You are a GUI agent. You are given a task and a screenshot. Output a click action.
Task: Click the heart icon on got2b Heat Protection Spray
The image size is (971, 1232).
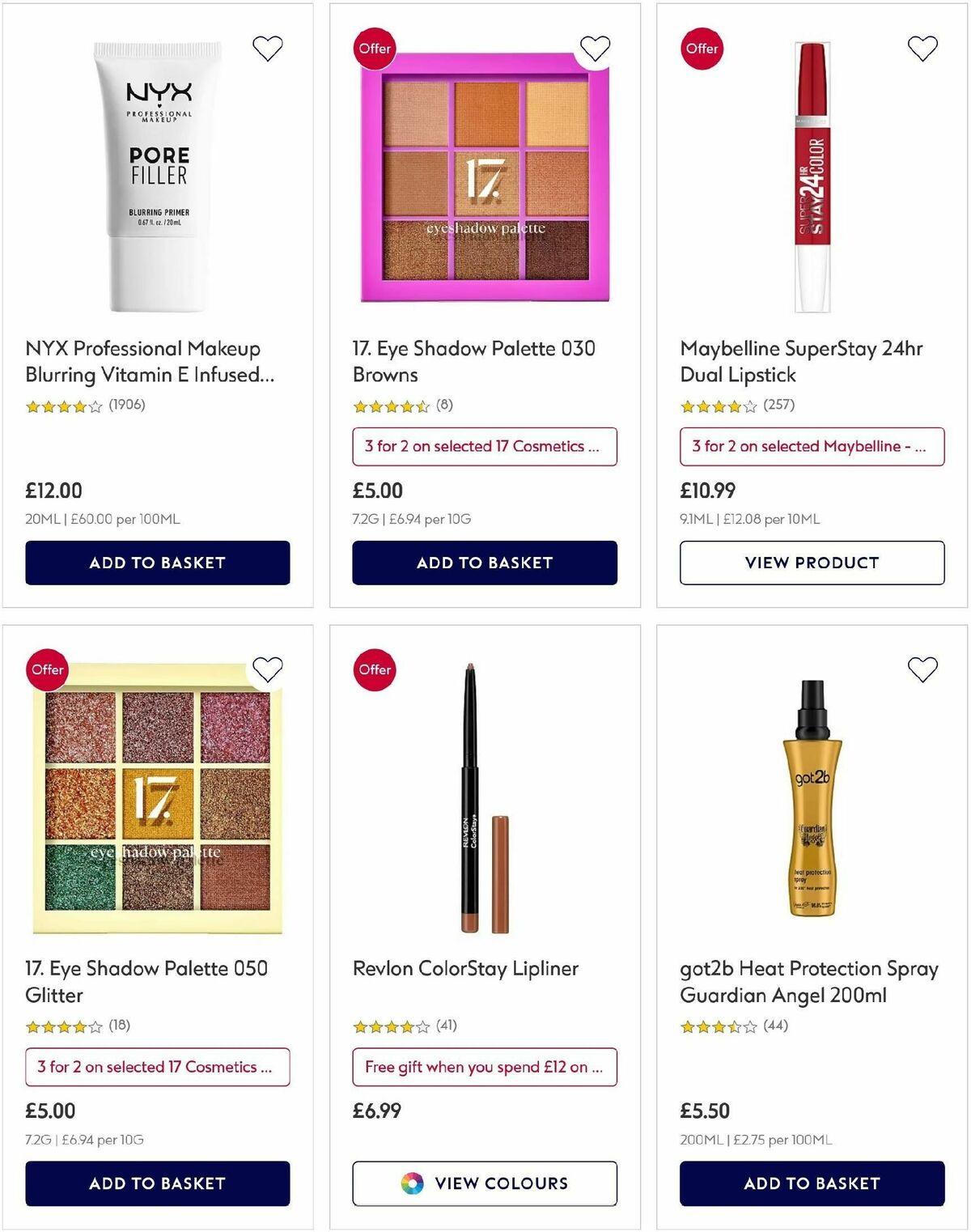922,669
